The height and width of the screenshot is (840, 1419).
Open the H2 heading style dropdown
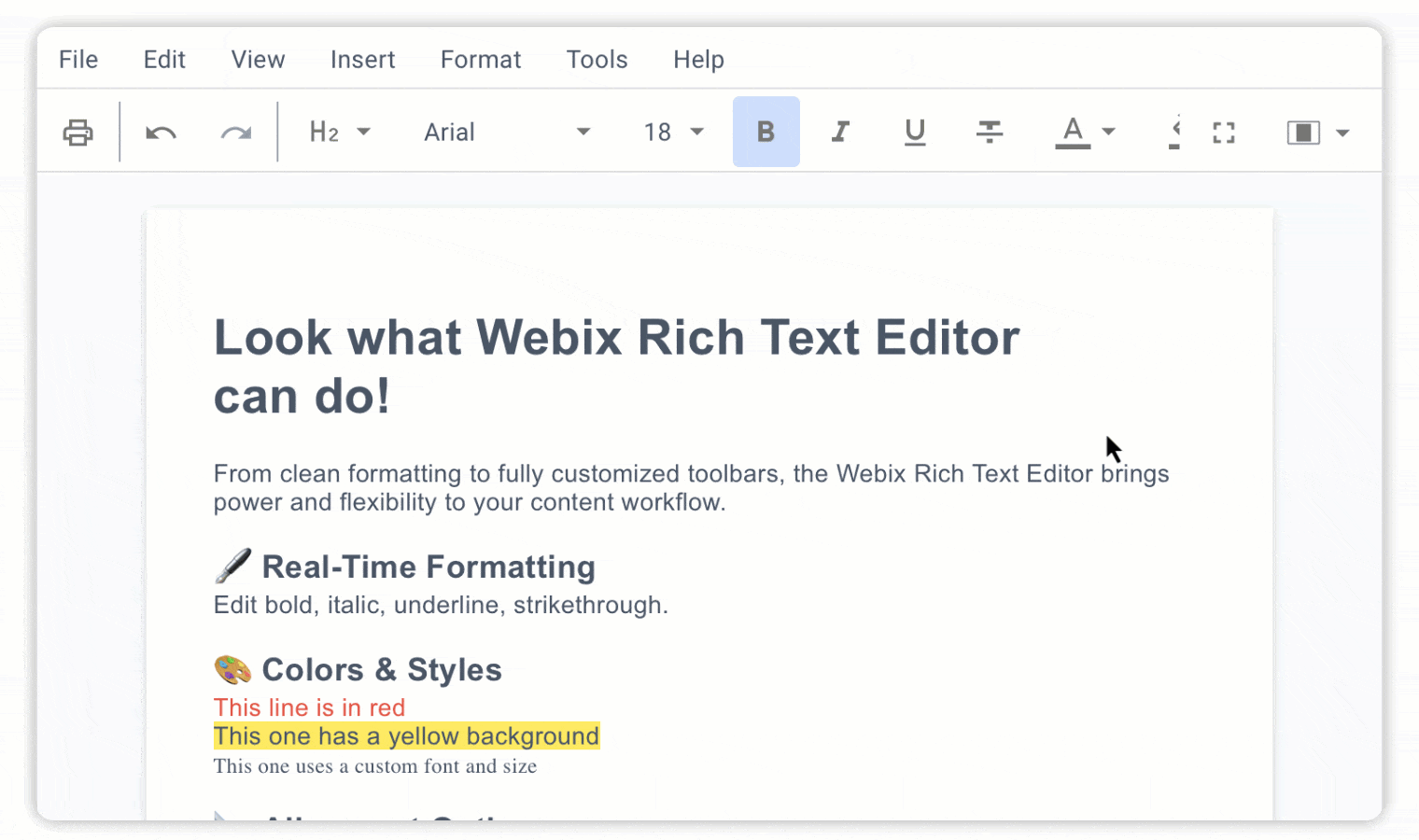tap(341, 132)
